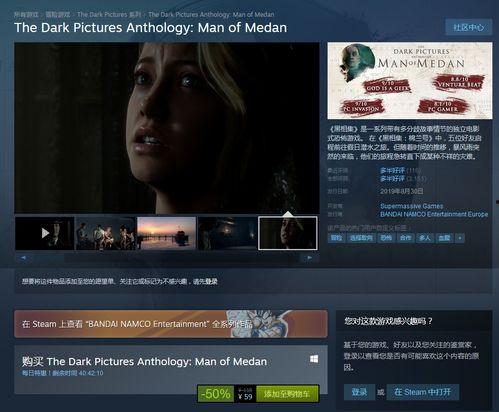This screenshot has width=499, height=412.
Task: Click the 登录 login button
Action: tap(359, 392)
